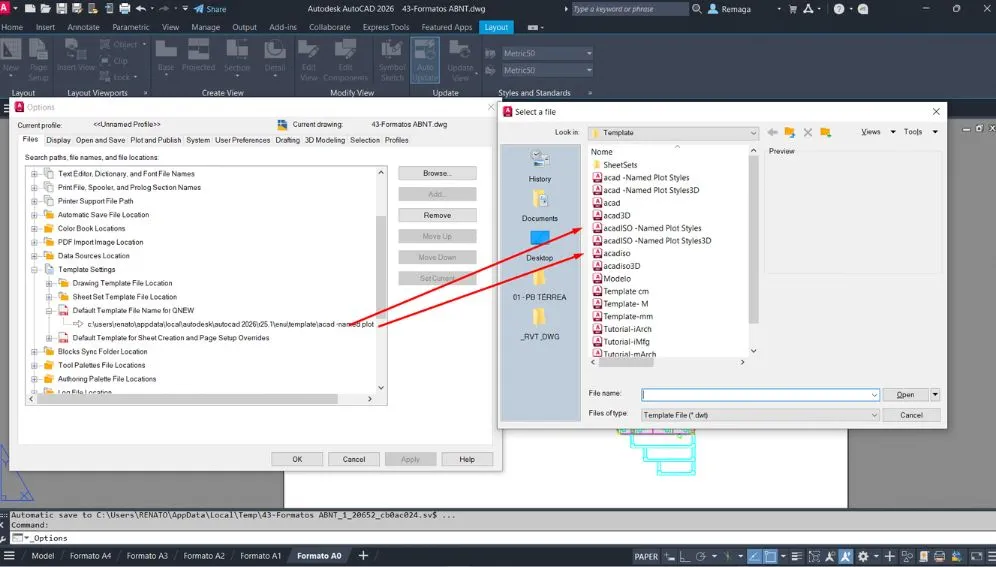This screenshot has height=567, width=996.
Task: Open the Files of type dropdown
Action: click(x=873, y=414)
